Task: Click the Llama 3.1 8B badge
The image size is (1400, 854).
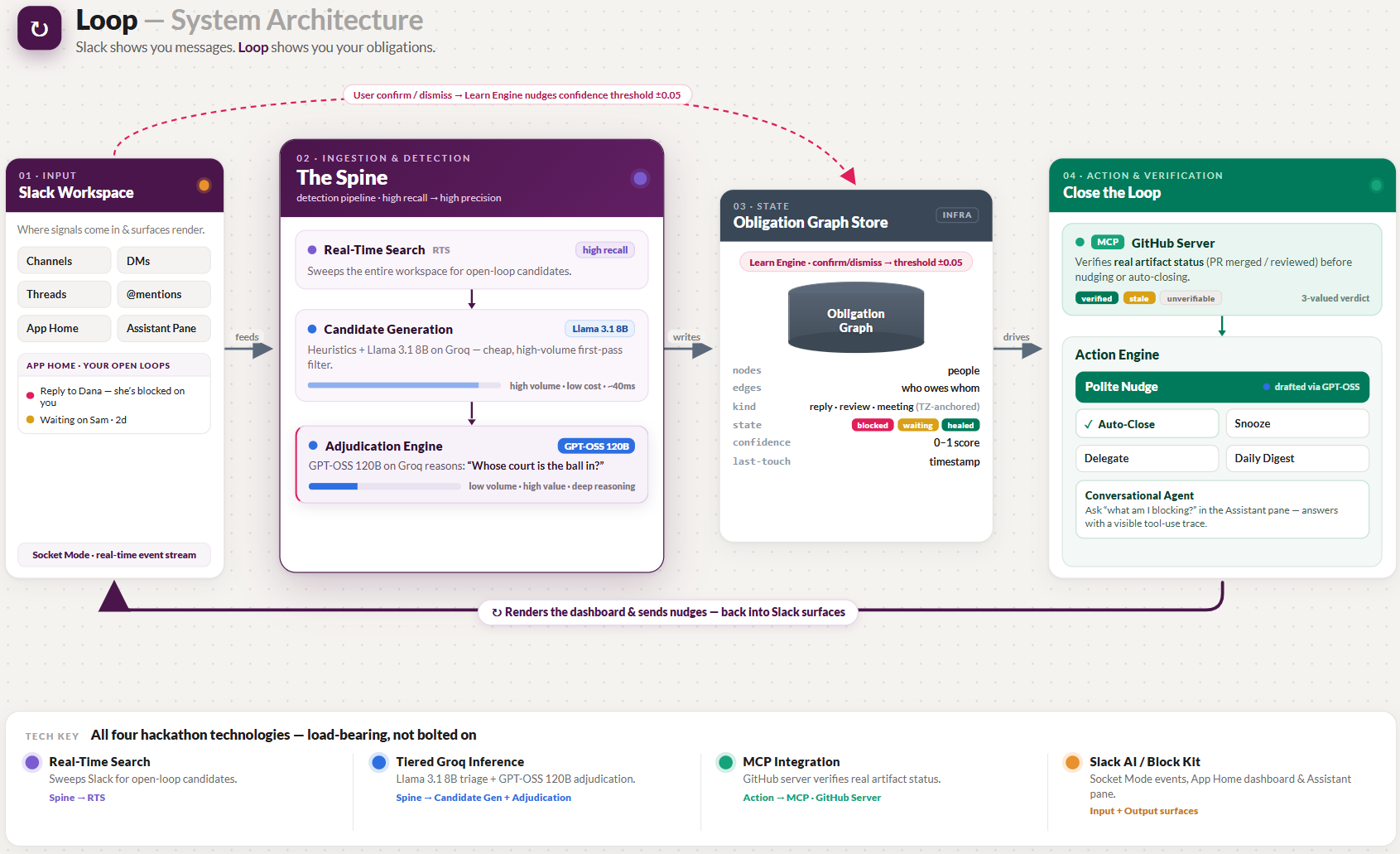Action: click(600, 329)
